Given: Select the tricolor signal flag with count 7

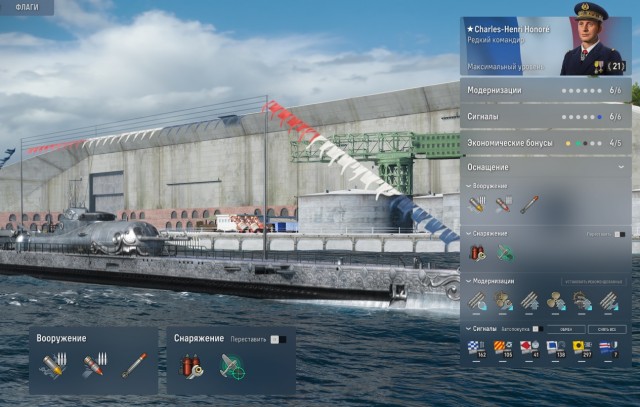Looking at the screenshot, I should (x=609, y=349).
